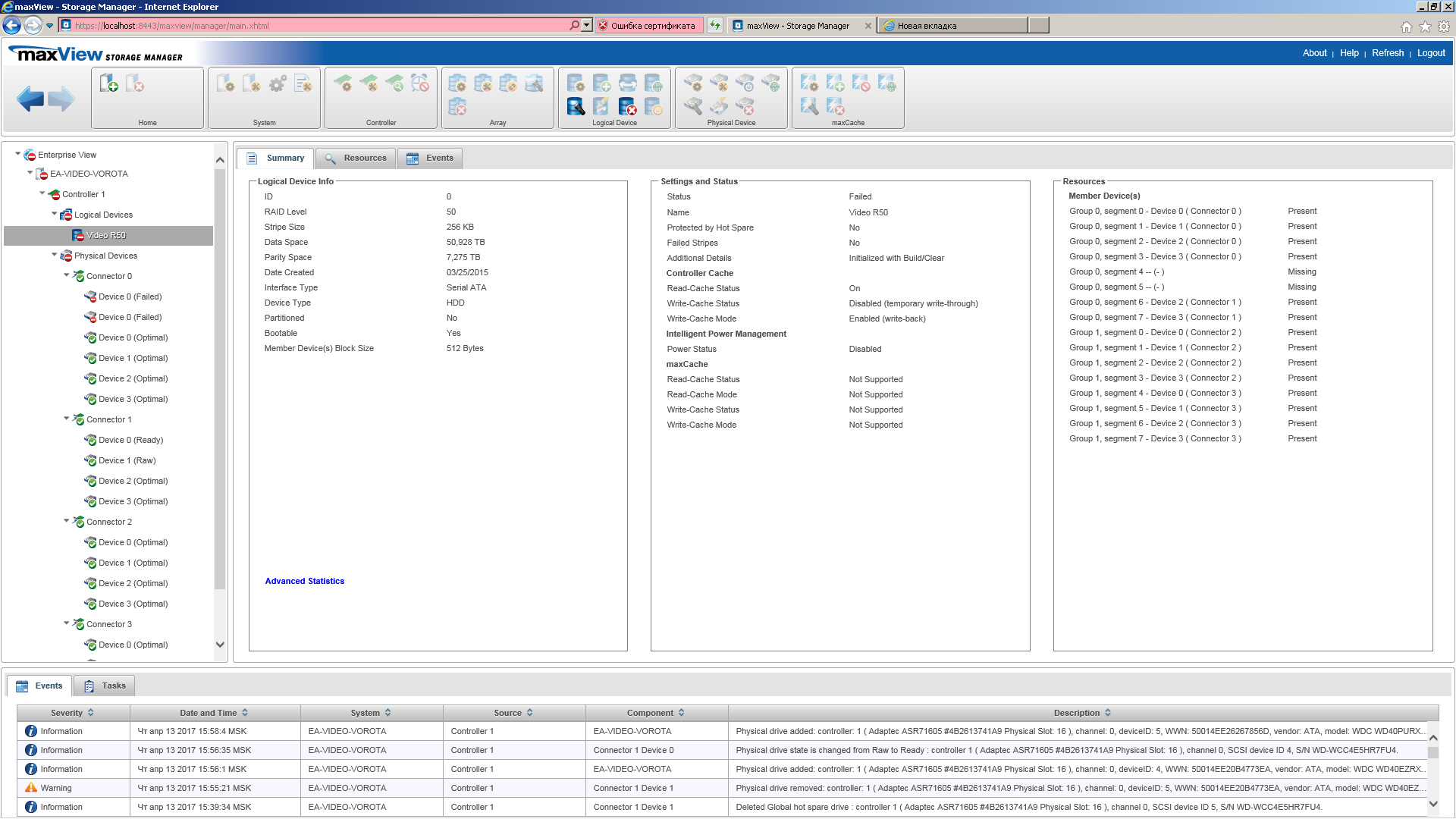Open the IE address bar dropdown arrow
1456x819 pixels.
[x=586, y=25]
